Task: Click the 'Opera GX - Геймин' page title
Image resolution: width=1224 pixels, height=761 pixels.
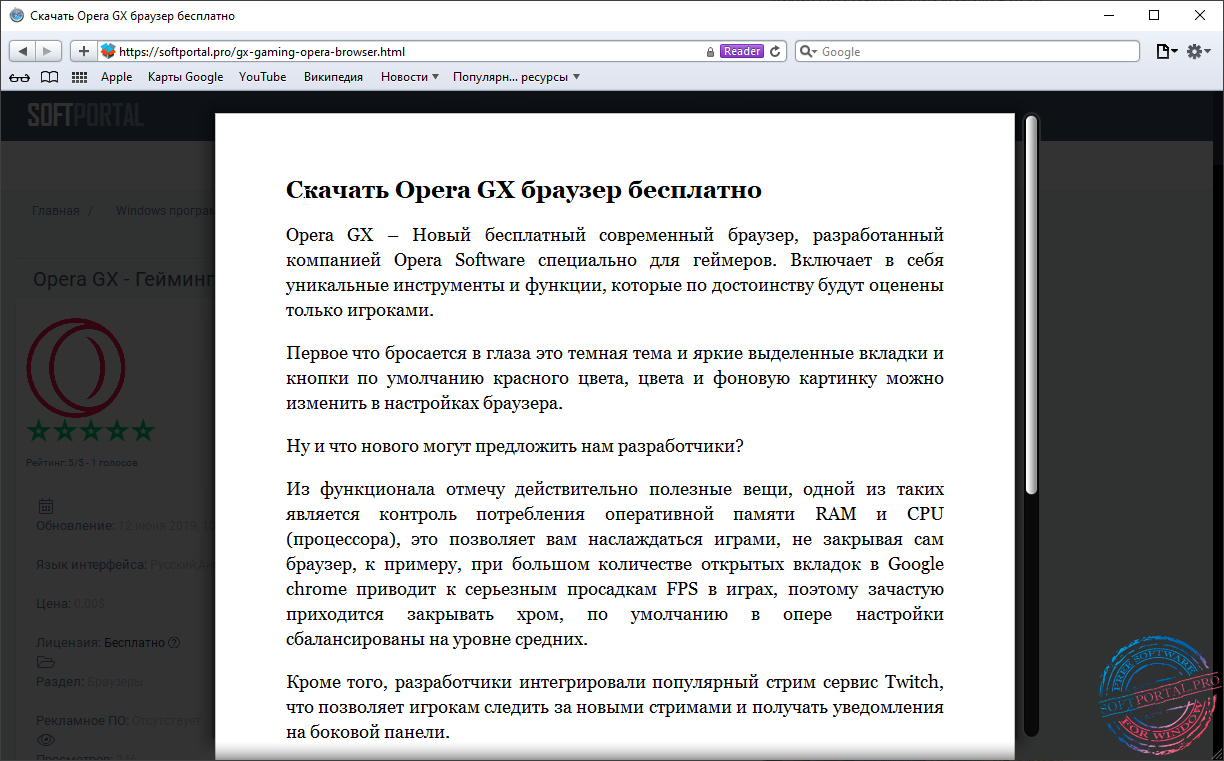Action: [124, 279]
